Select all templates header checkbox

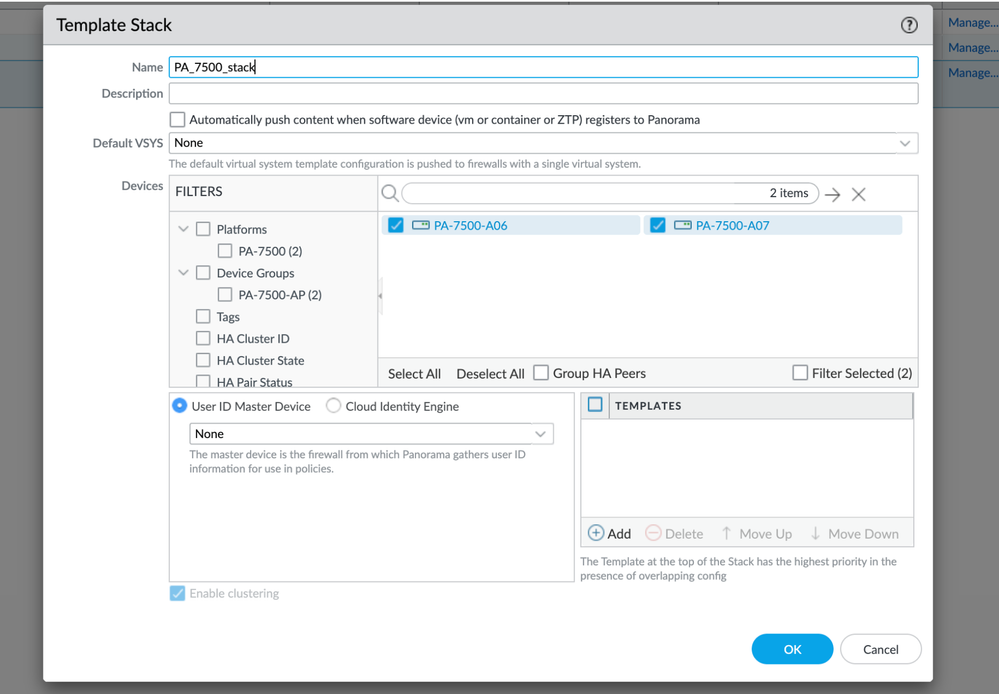click(x=595, y=405)
